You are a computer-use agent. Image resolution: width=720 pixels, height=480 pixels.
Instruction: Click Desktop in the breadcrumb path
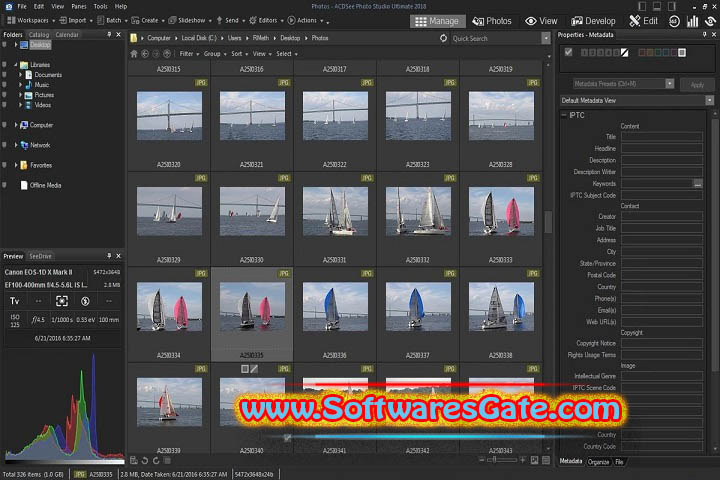[x=290, y=38]
